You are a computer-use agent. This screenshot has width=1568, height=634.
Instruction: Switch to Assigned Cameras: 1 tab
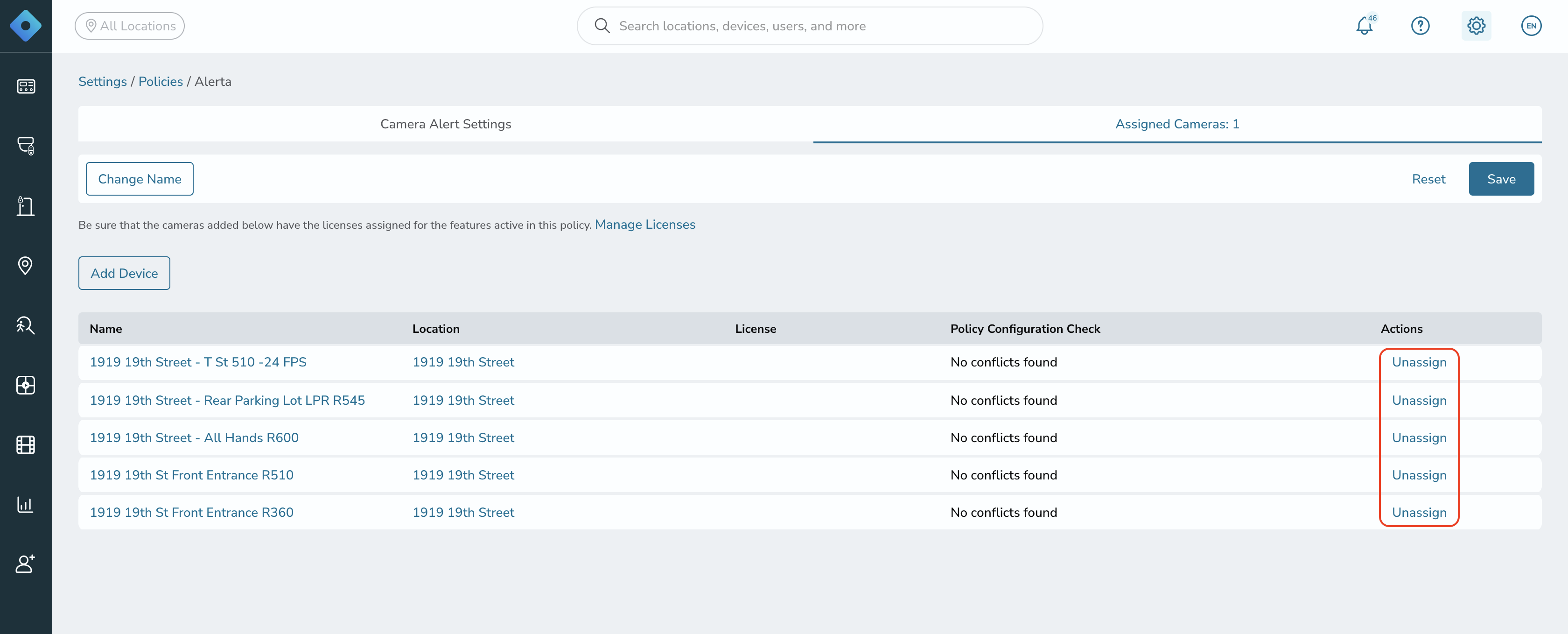(1177, 124)
